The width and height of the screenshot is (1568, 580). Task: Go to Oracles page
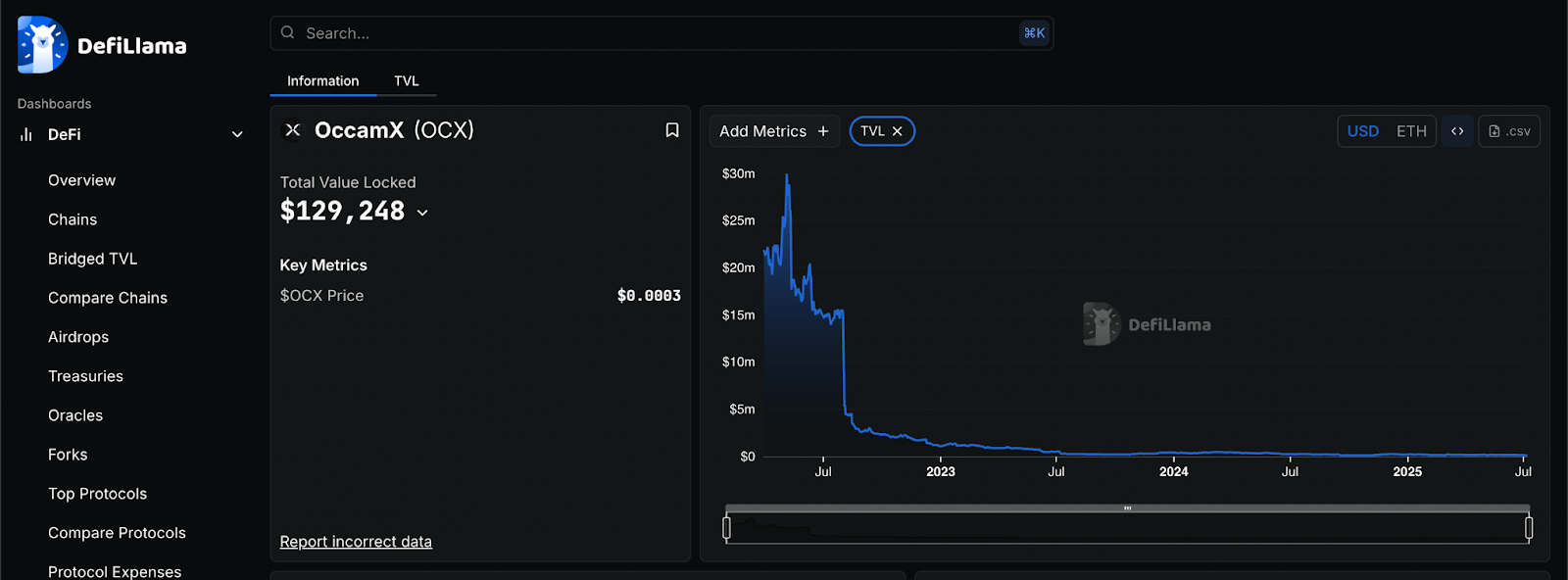75,415
